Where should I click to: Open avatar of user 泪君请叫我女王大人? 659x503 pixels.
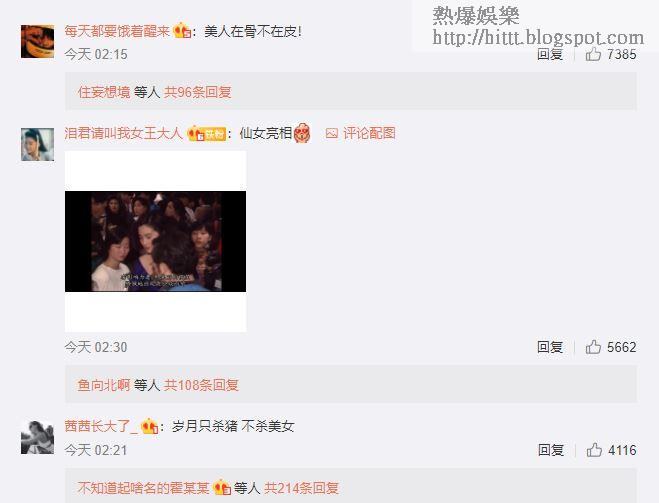[37, 144]
